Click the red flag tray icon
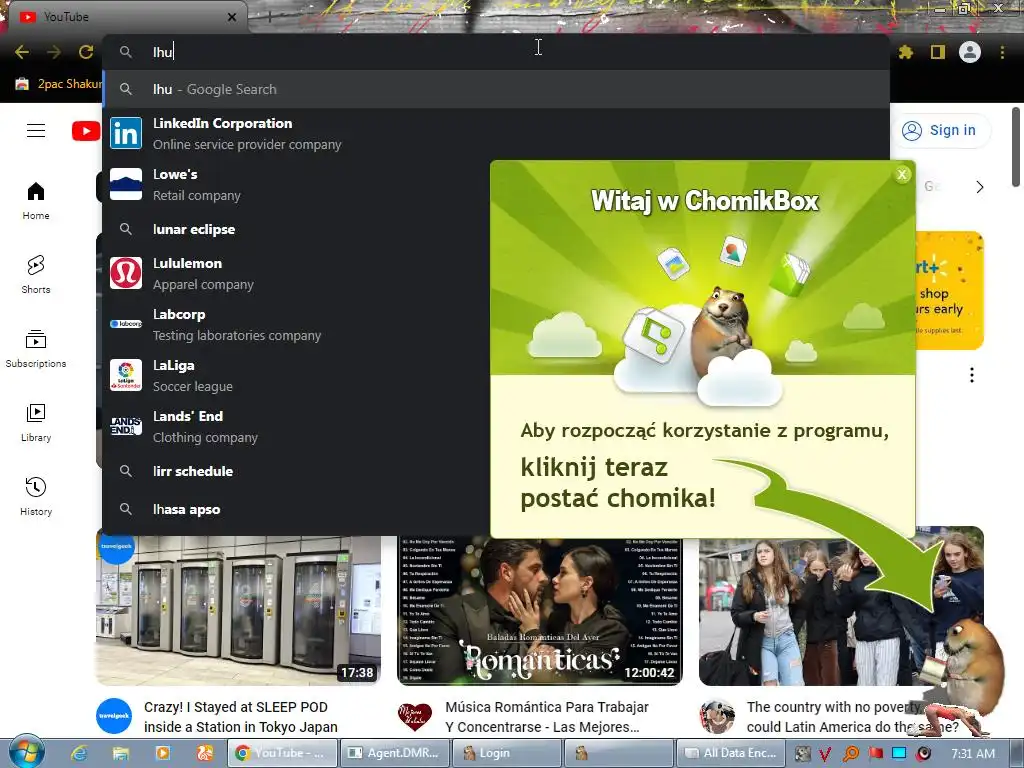Image resolution: width=1024 pixels, height=768 pixels. pos(875,754)
